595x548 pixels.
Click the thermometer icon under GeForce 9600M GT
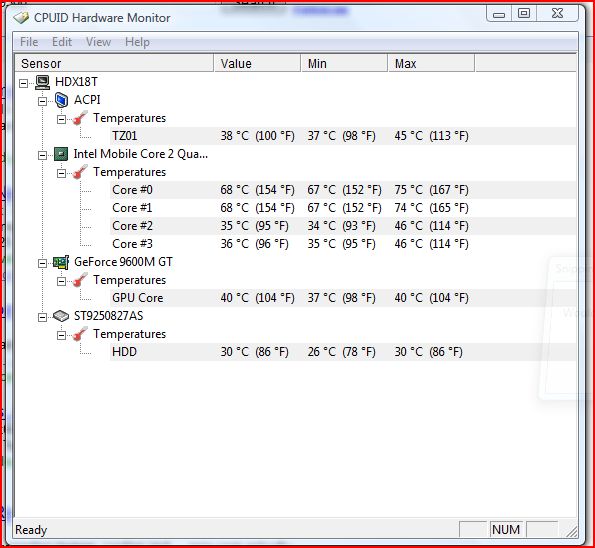tap(80, 280)
